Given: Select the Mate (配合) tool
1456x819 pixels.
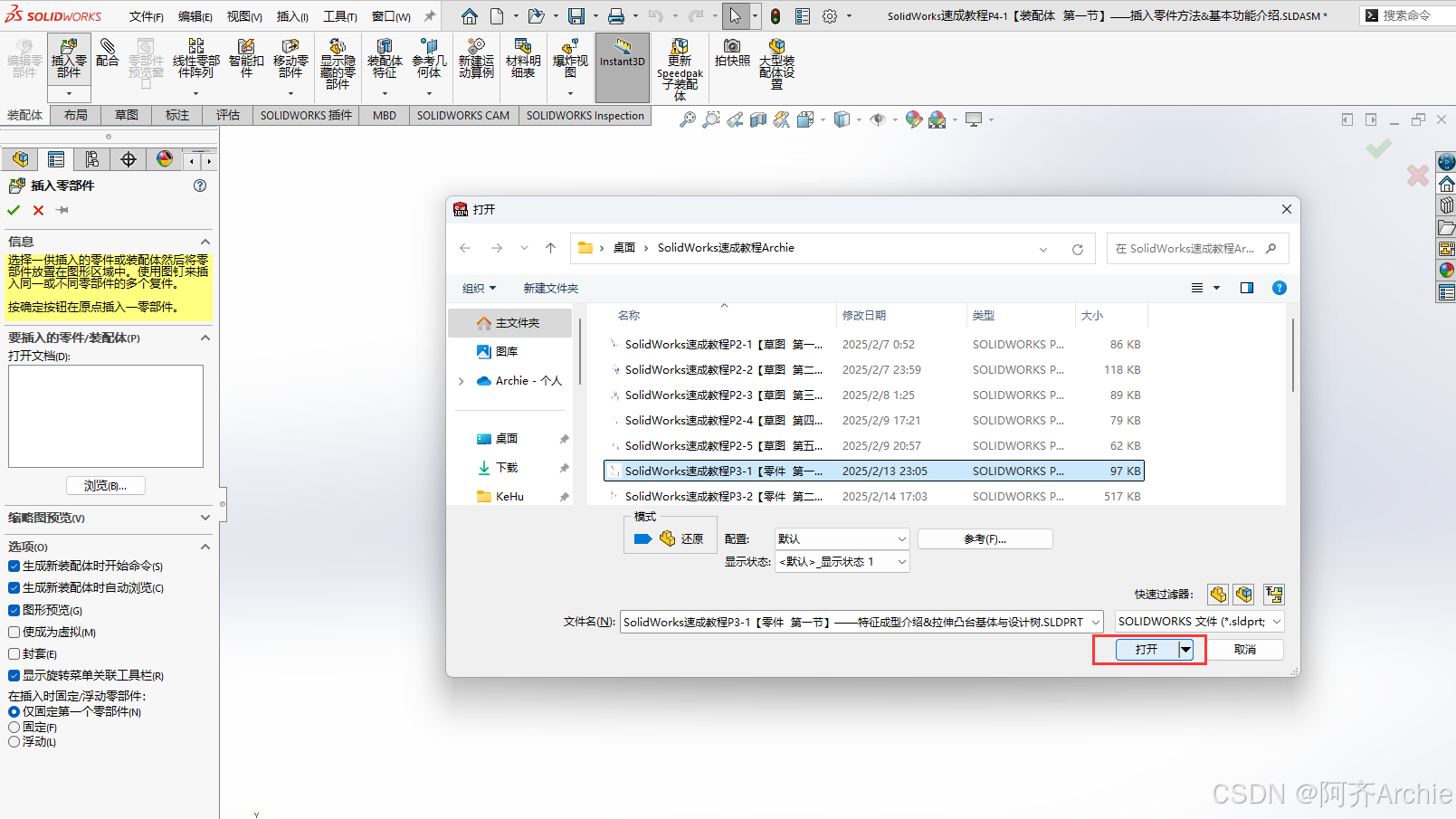Looking at the screenshot, I should (107, 53).
